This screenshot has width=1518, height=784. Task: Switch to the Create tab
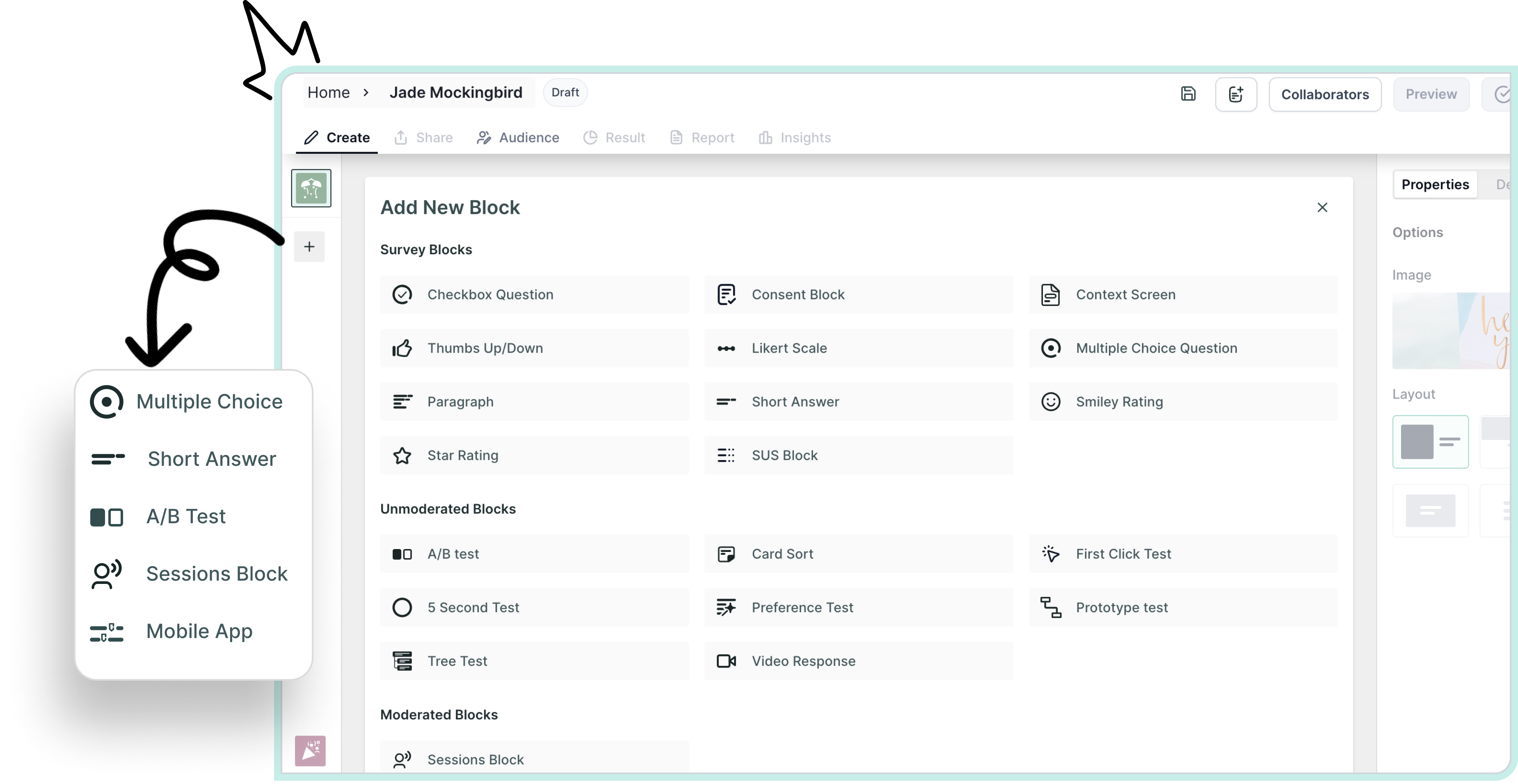point(337,138)
